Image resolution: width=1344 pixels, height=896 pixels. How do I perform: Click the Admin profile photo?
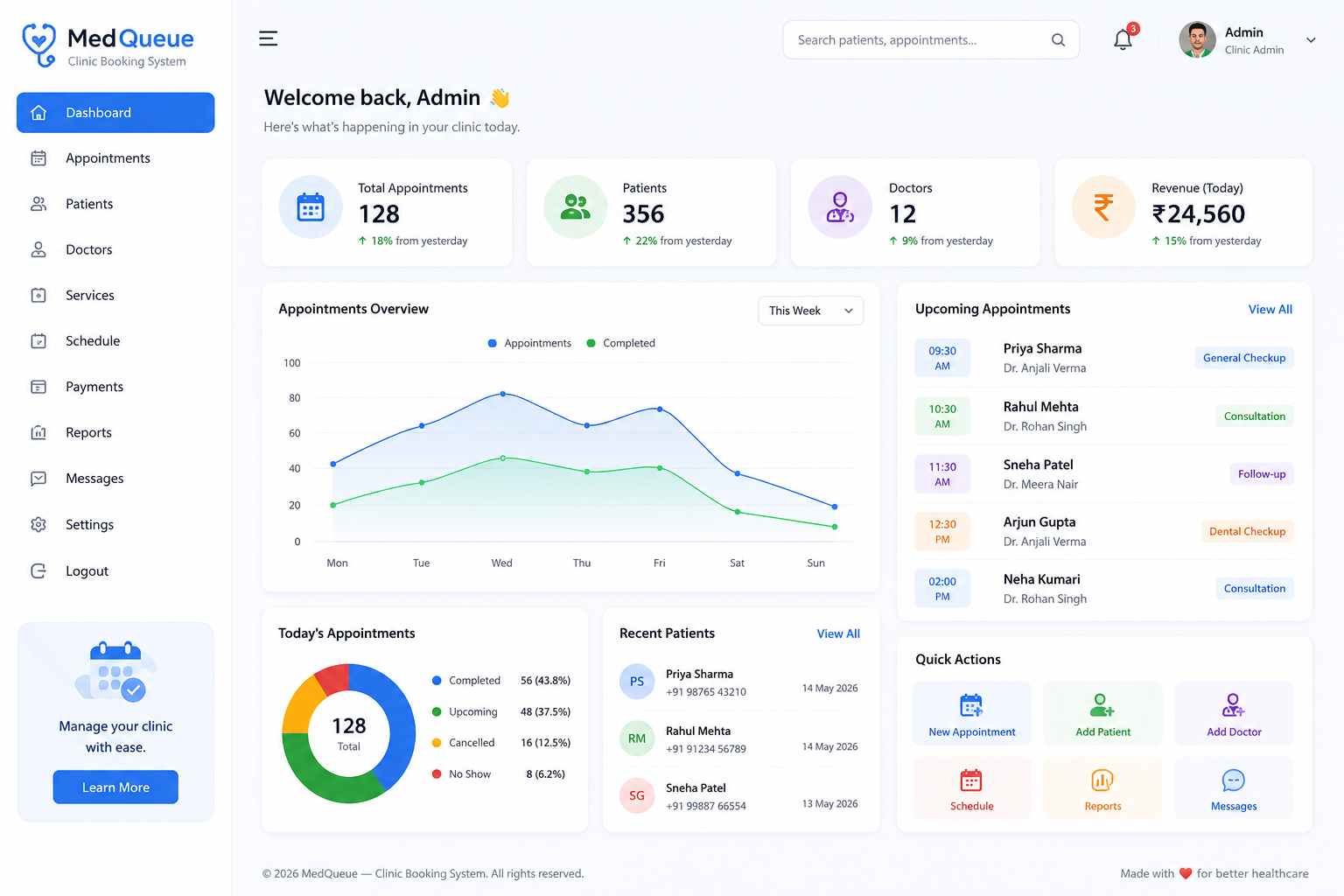point(1197,40)
